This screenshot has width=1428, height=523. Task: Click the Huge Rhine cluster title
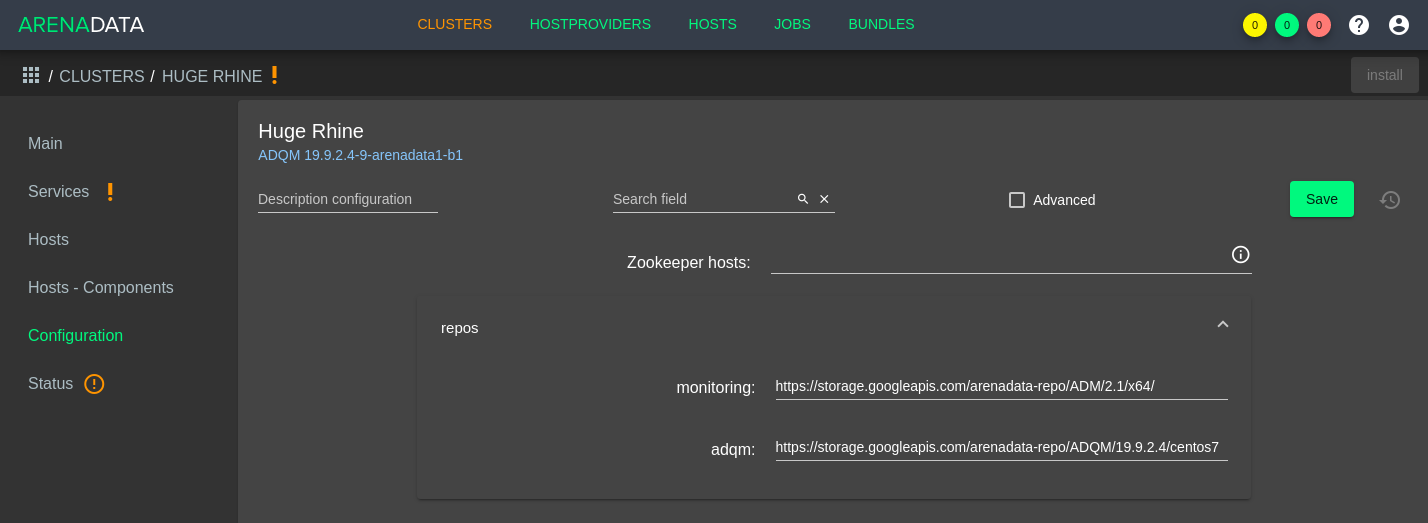[x=311, y=131]
